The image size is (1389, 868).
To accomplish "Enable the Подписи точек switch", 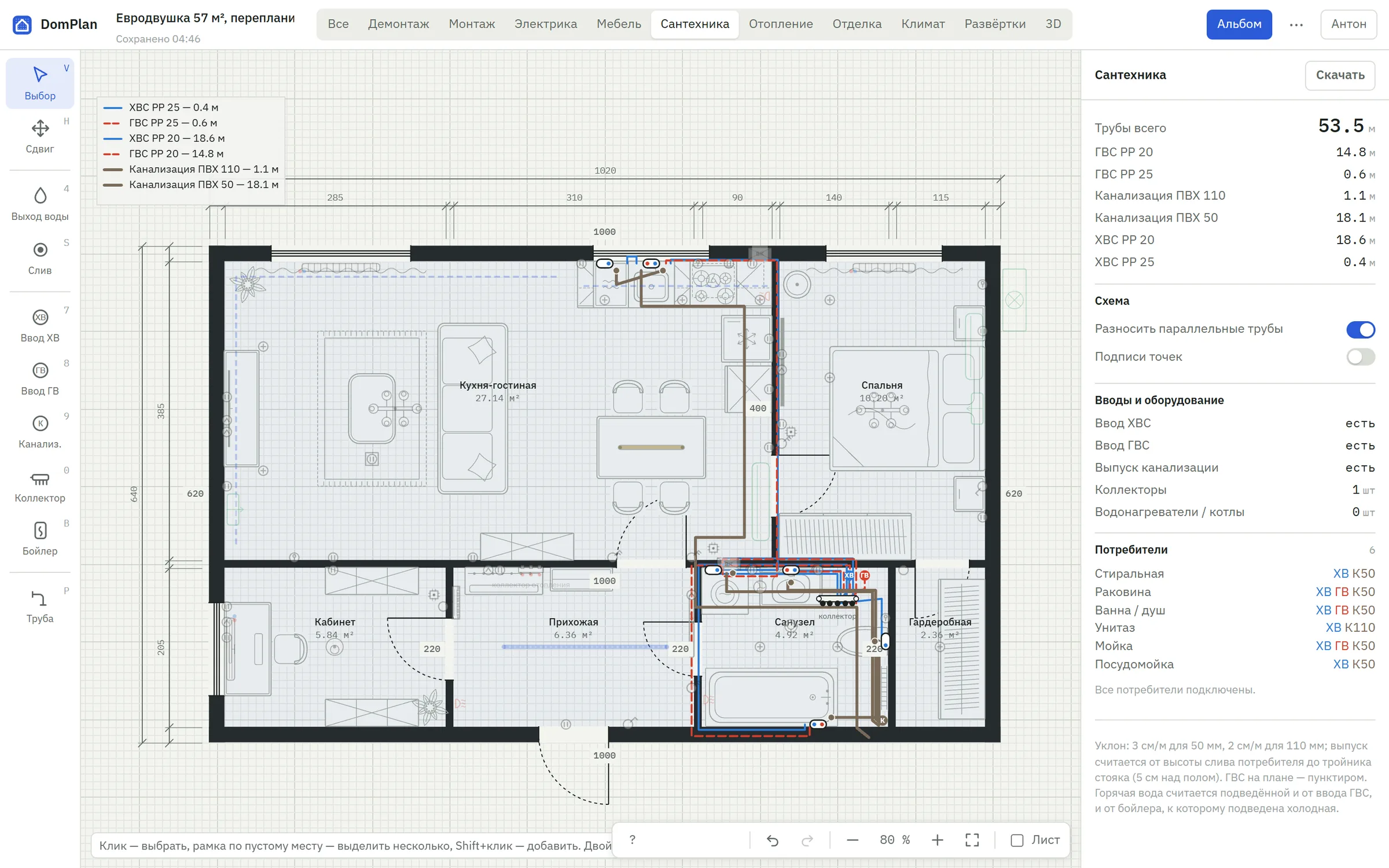I will [x=1360, y=356].
